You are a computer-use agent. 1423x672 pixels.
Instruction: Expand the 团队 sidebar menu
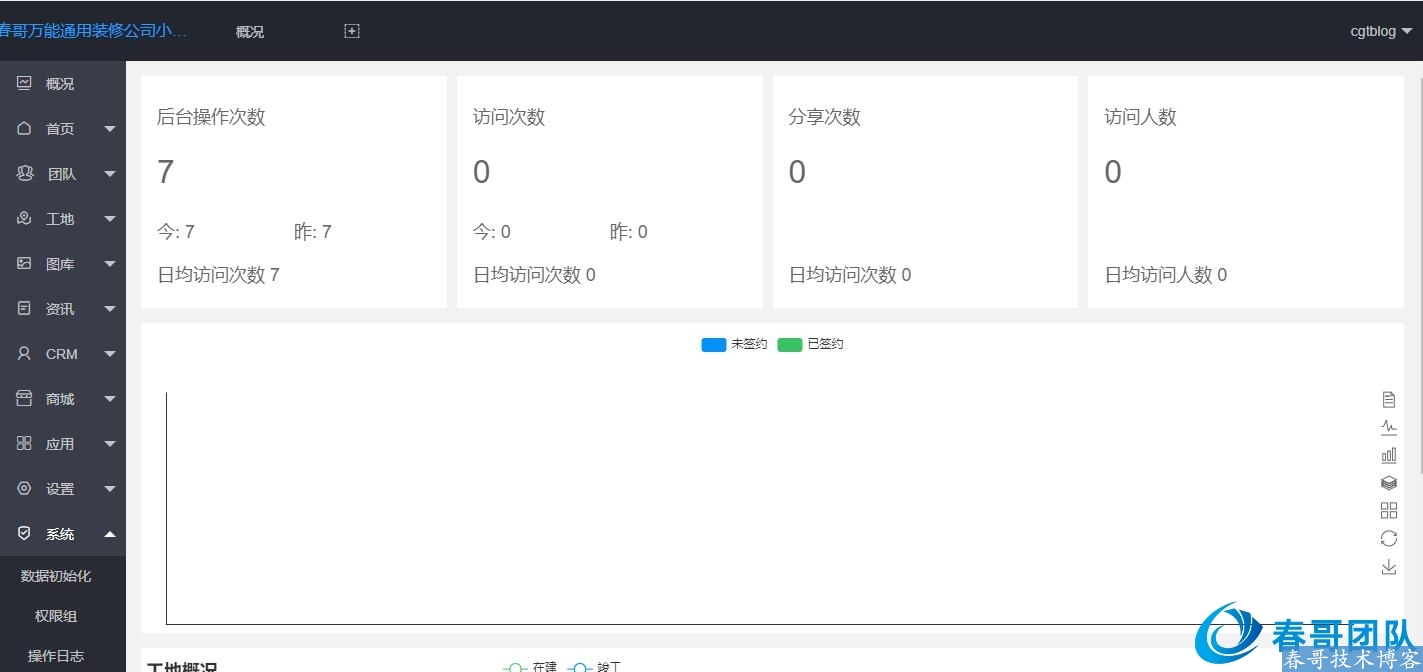(x=62, y=174)
